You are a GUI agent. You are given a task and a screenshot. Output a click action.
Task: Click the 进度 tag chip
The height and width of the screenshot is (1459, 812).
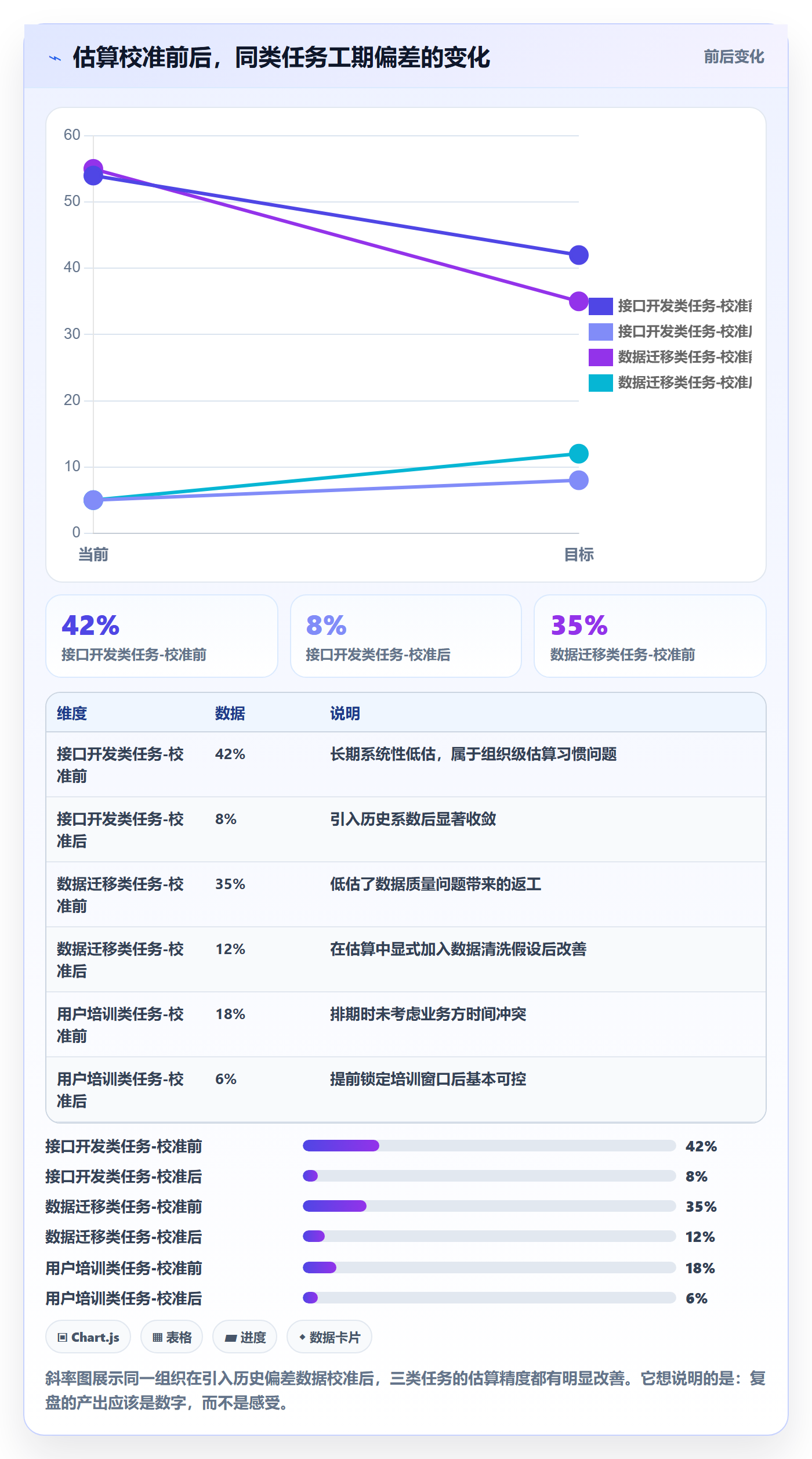pyautogui.click(x=245, y=1337)
